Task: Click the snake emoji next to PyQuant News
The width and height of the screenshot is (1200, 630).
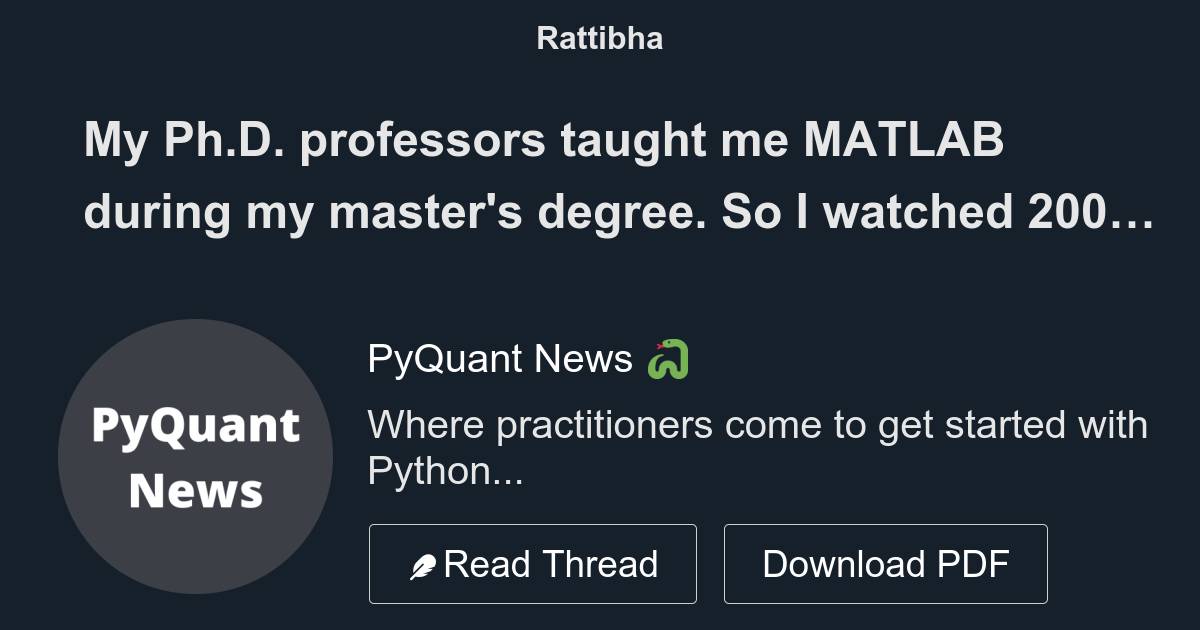Action: pyautogui.click(x=668, y=361)
